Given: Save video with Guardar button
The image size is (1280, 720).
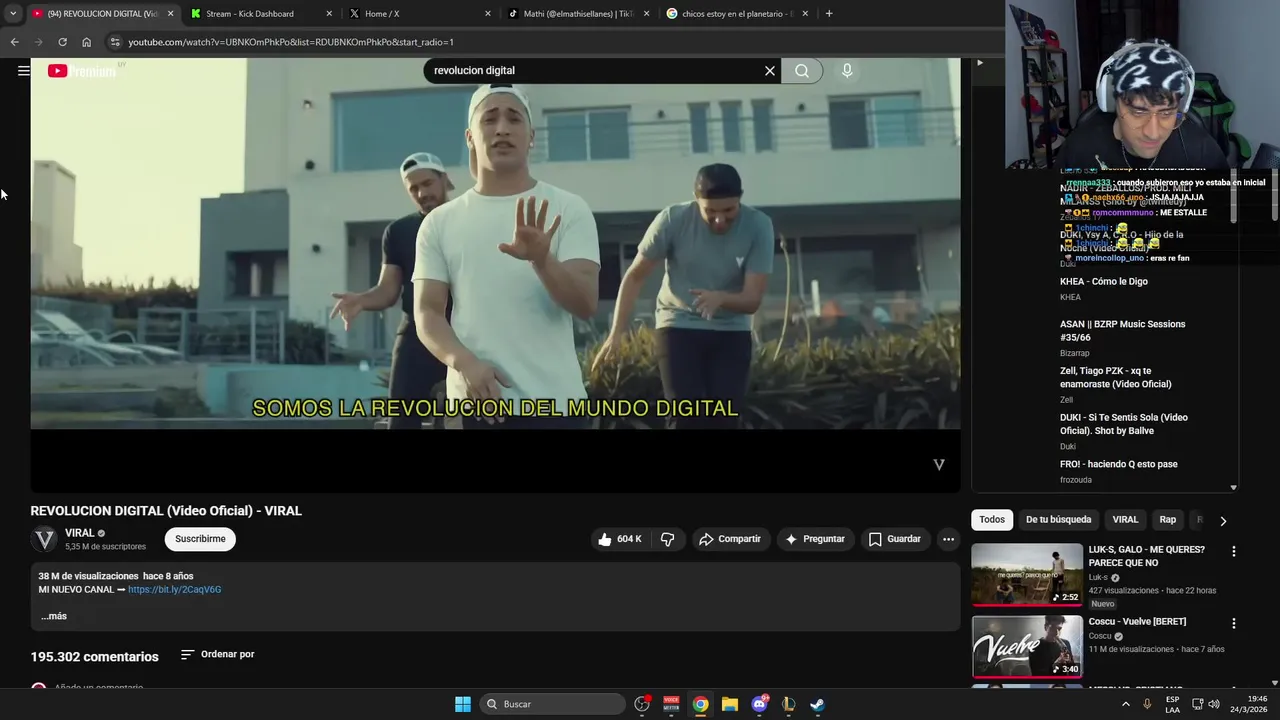Looking at the screenshot, I should pos(894,539).
